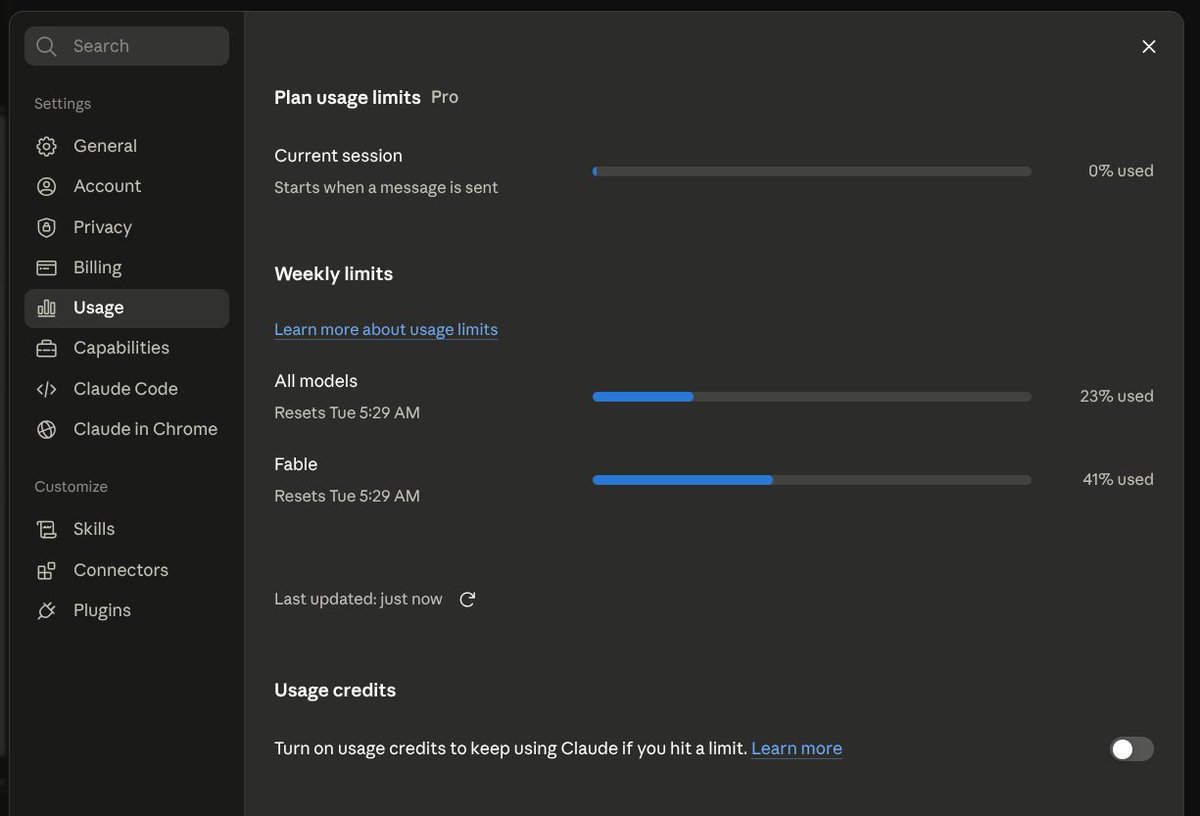Viewport: 1200px width, 816px height.
Task: Open General settings
Action: click(x=127, y=146)
